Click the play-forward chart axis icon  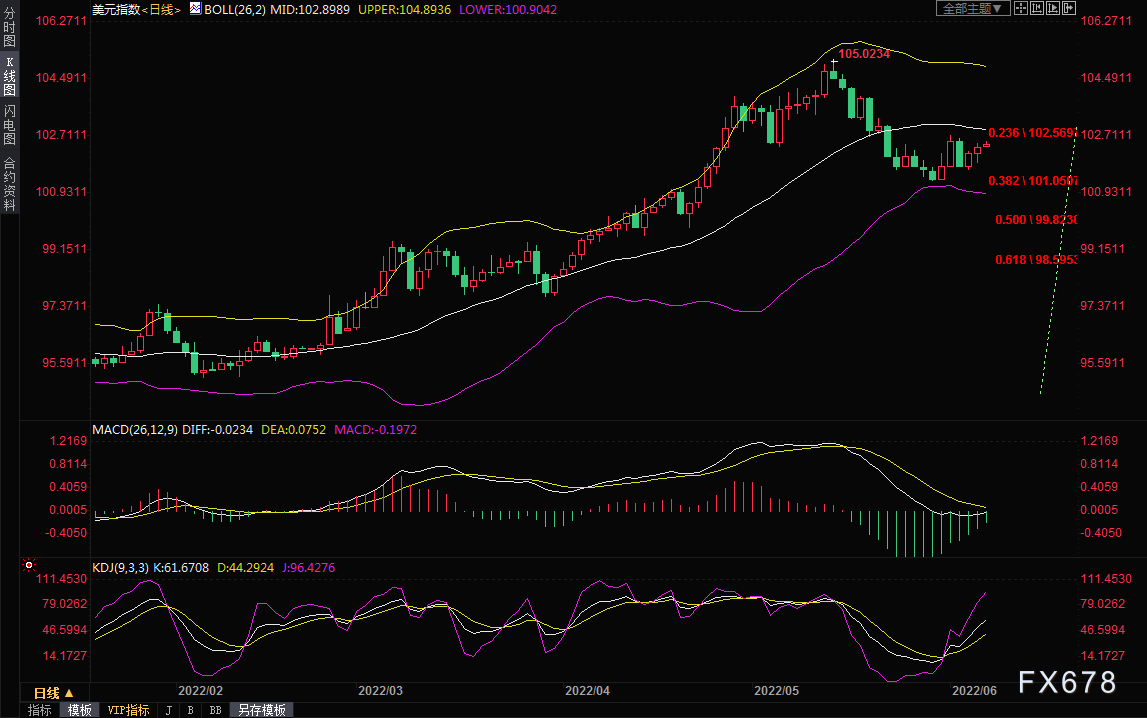pyautogui.click(x=1053, y=8)
